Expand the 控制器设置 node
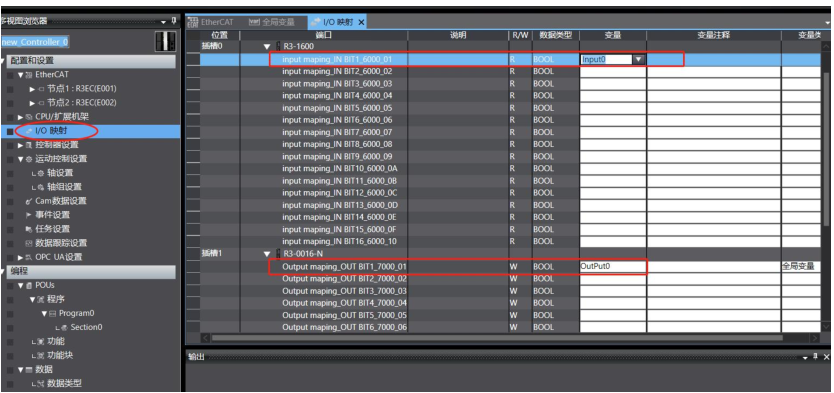Screen dimensions: 834x393 tap(20, 145)
